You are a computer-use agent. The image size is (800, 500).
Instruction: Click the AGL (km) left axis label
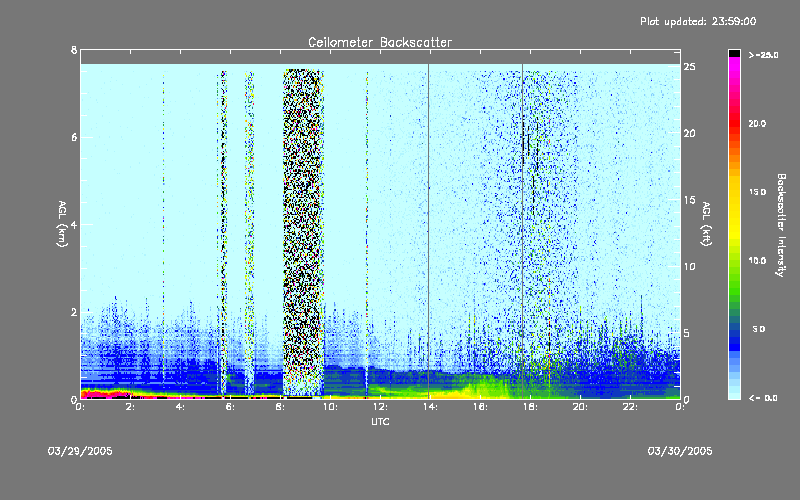click(x=62, y=224)
